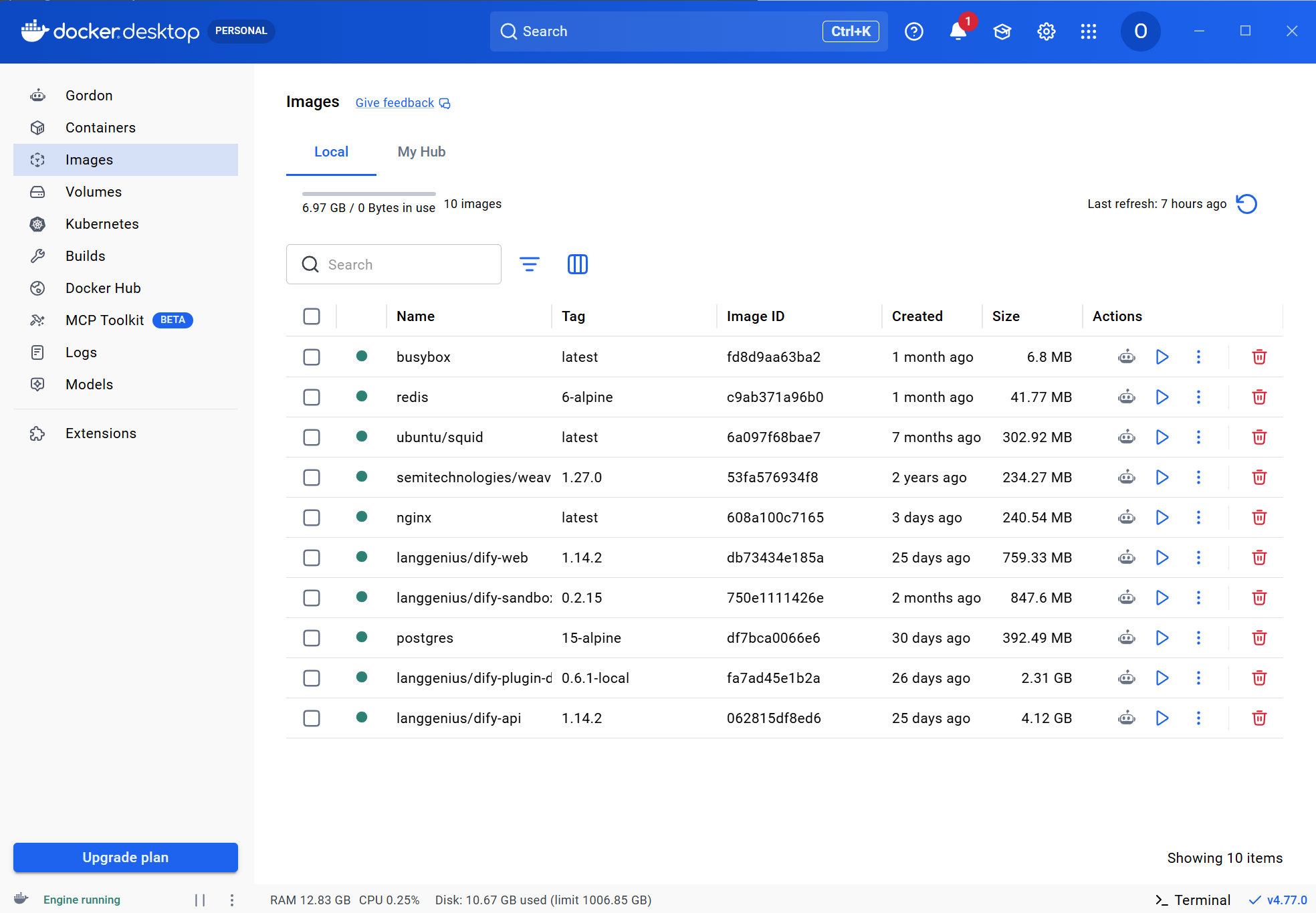Select the Local tab
Screen dimensions: 1316x913
331,152
